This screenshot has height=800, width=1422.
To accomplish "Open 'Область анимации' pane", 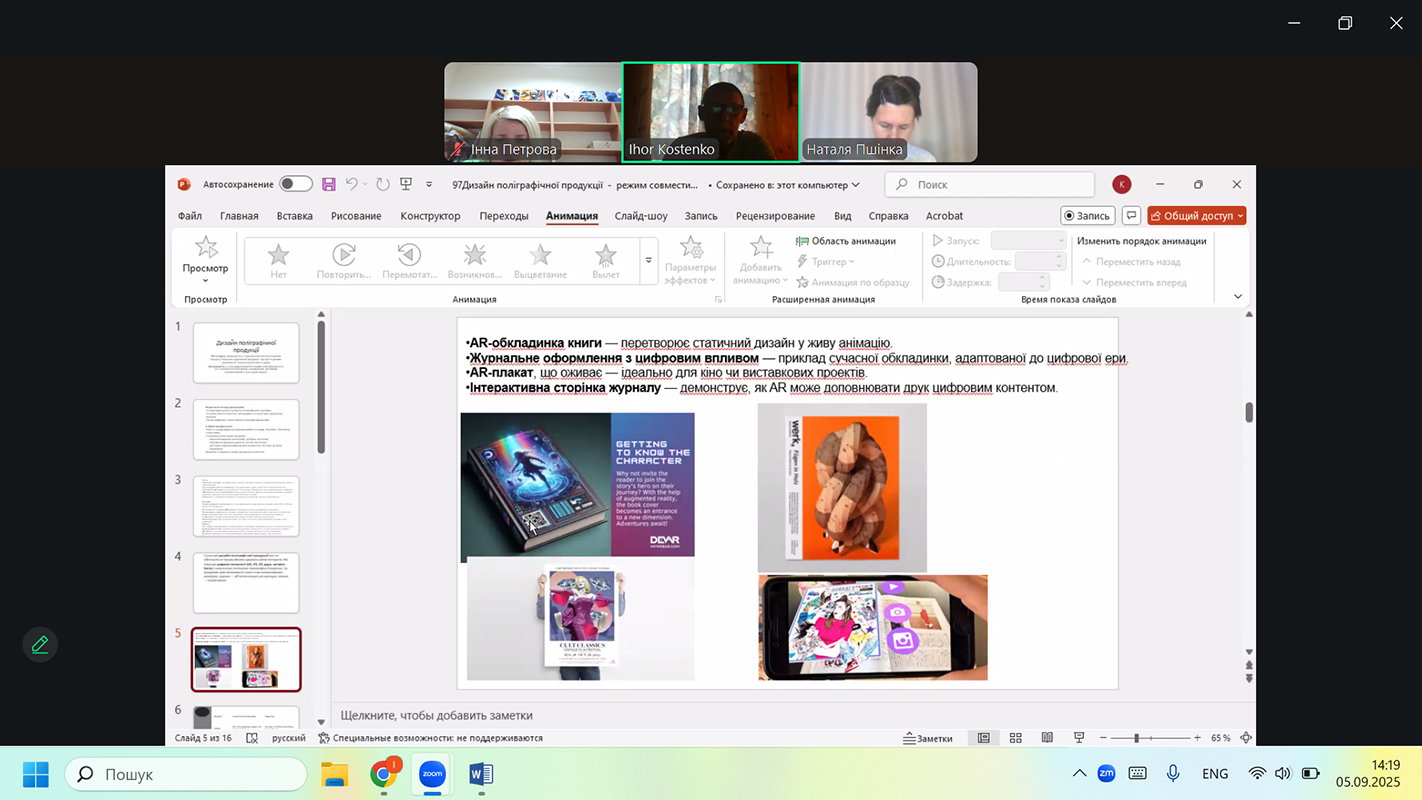I will 846,241.
